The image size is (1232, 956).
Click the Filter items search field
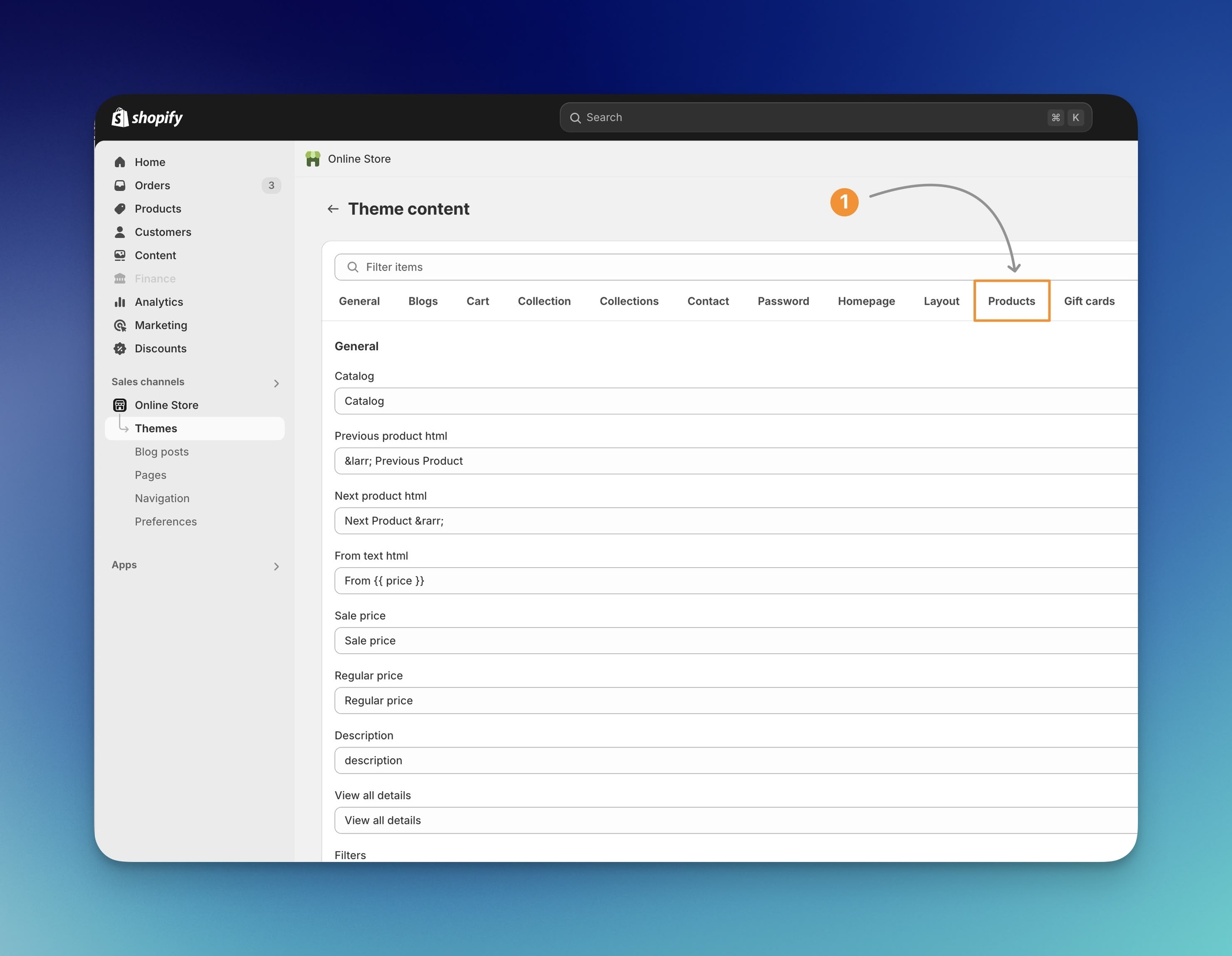pos(733,267)
